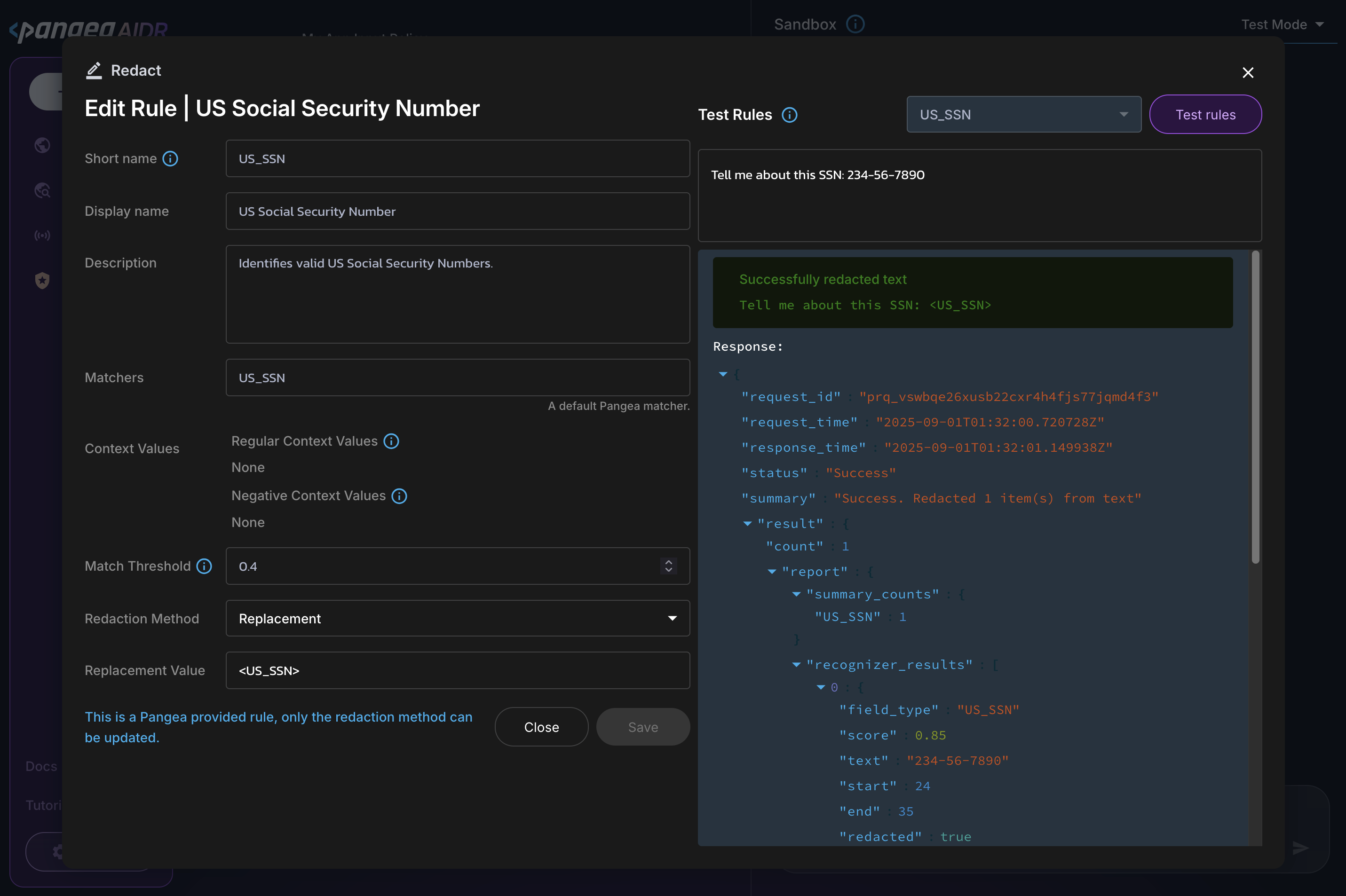
Task: Click the Matchers US_SSN field
Action: [458, 377]
